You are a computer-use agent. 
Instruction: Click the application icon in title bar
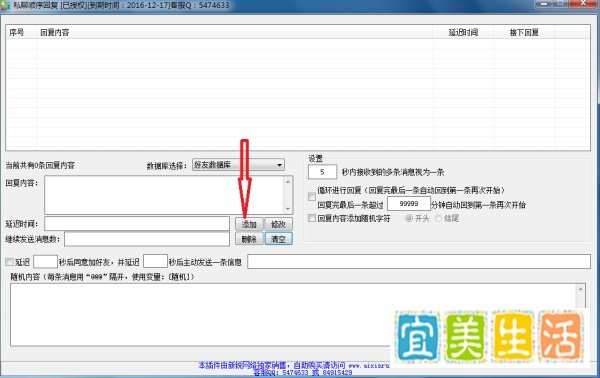click(5, 5)
